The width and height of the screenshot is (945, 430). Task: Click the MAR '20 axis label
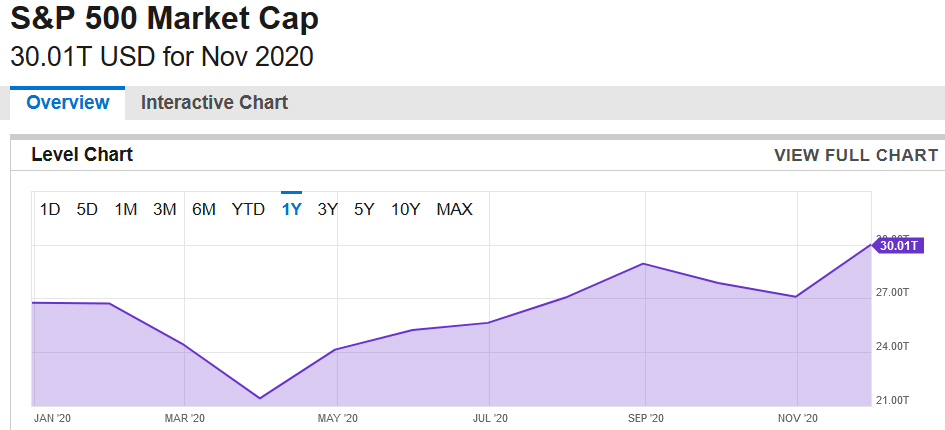coord(184,418)
